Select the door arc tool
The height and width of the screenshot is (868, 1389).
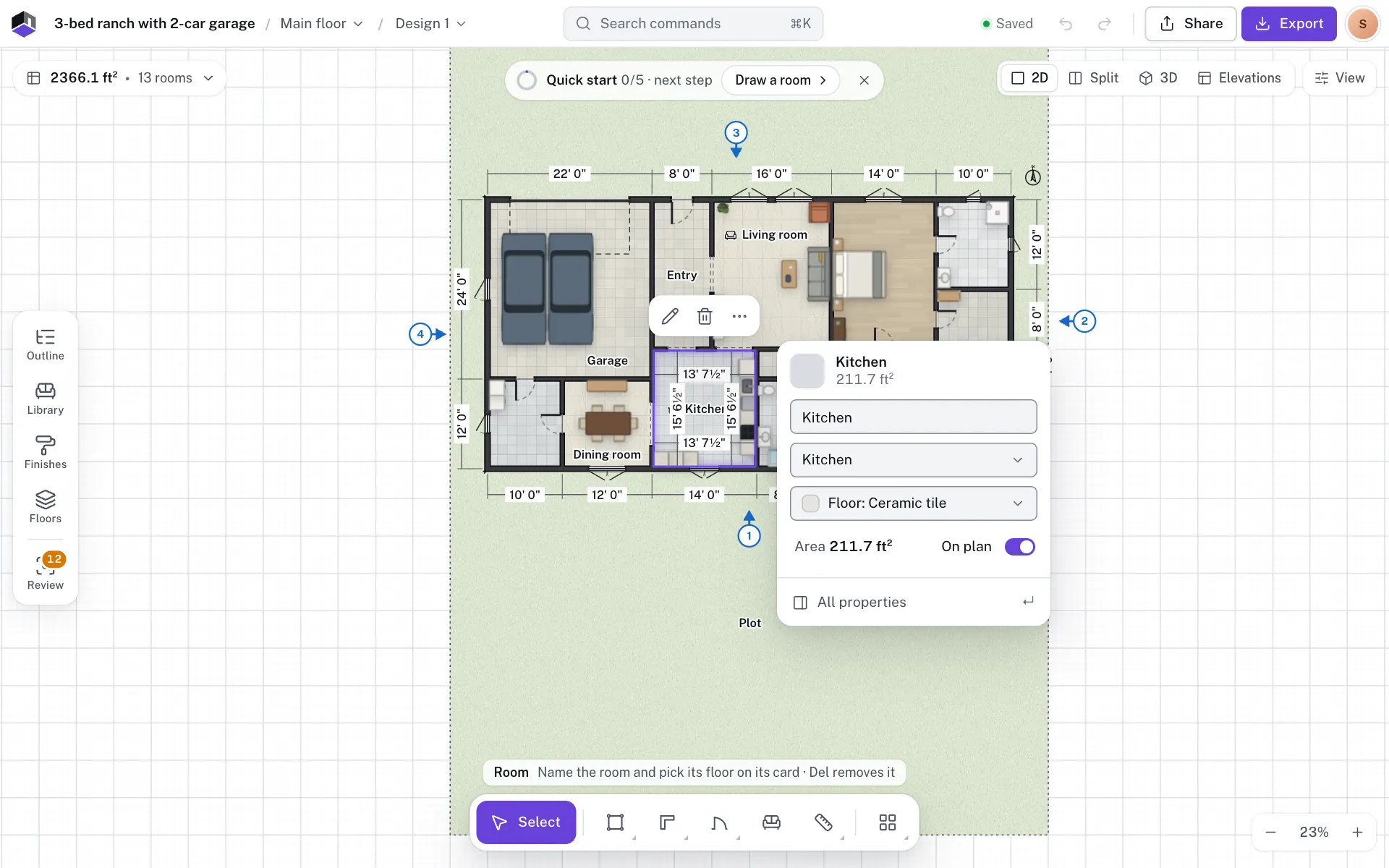(719, 822)
